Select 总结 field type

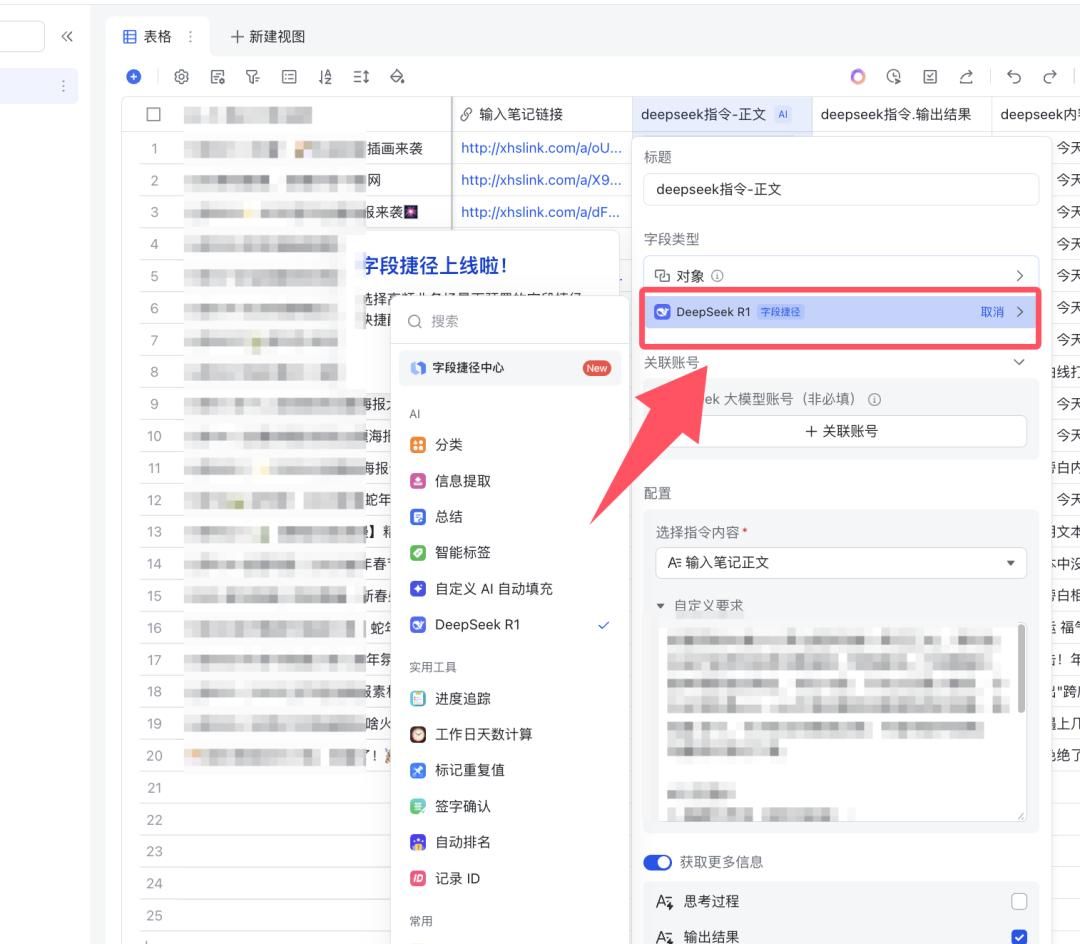pyautogui.click(x=510, y=516)
